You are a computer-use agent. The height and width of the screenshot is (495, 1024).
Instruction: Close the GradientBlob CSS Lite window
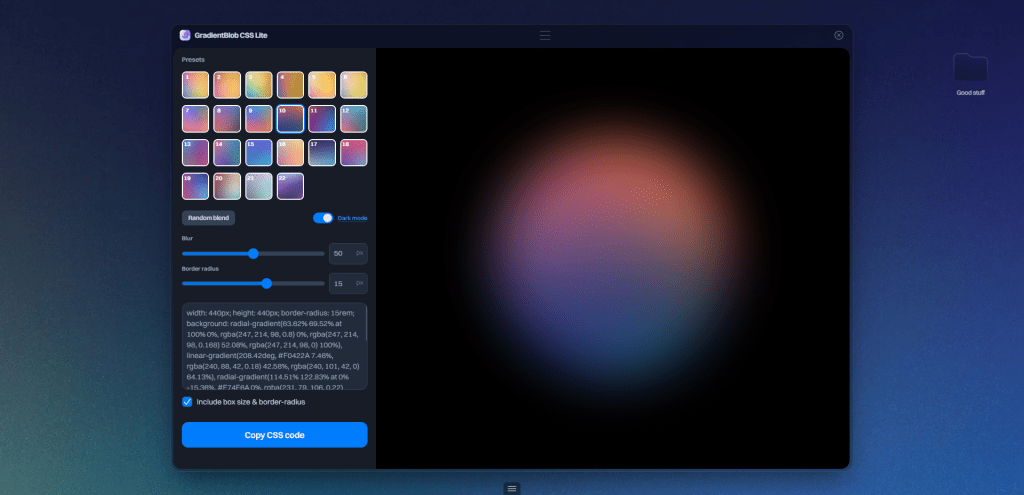click(838, 35)
